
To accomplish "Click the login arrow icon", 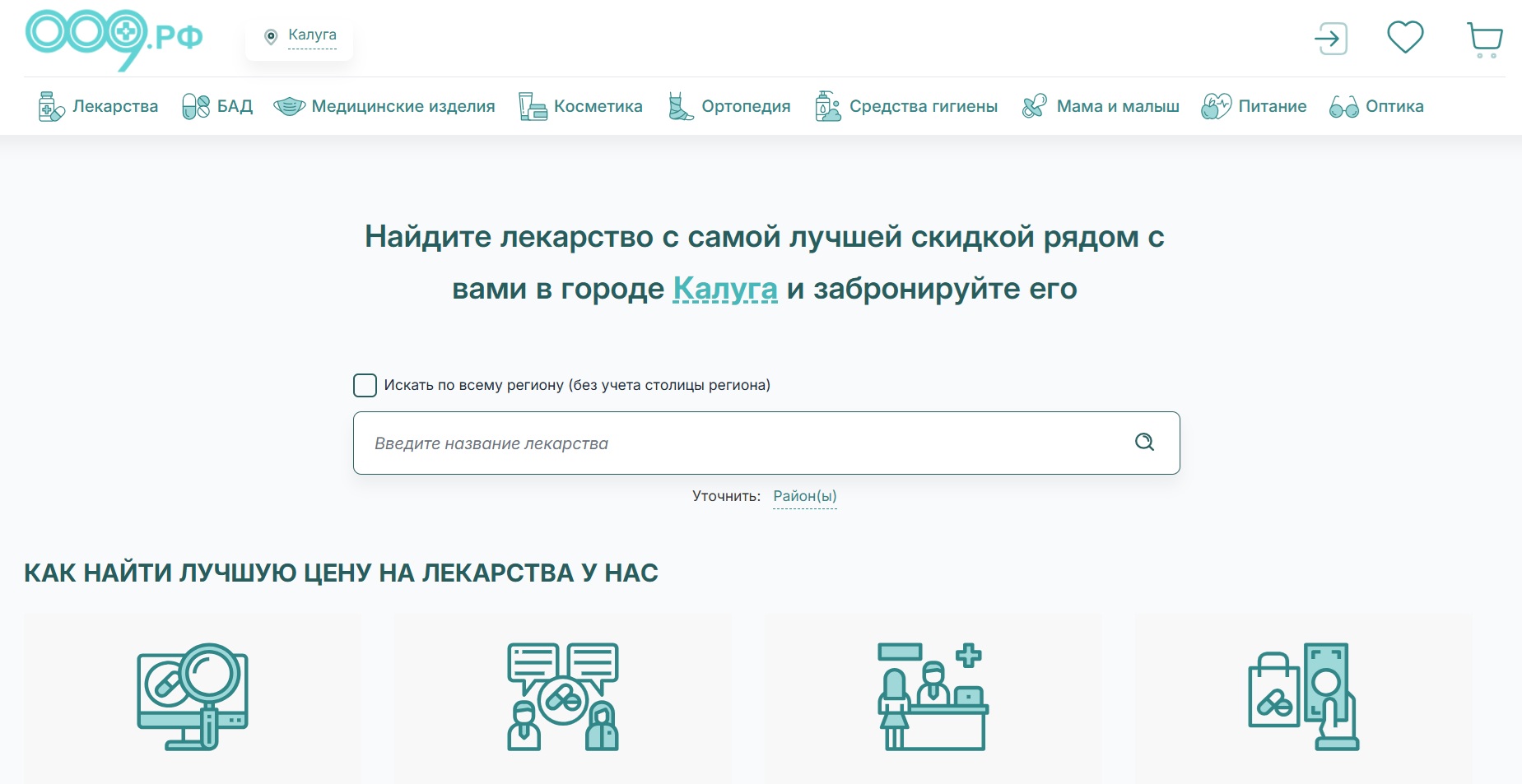I will pyautogui.click(x=1330, y=39).
